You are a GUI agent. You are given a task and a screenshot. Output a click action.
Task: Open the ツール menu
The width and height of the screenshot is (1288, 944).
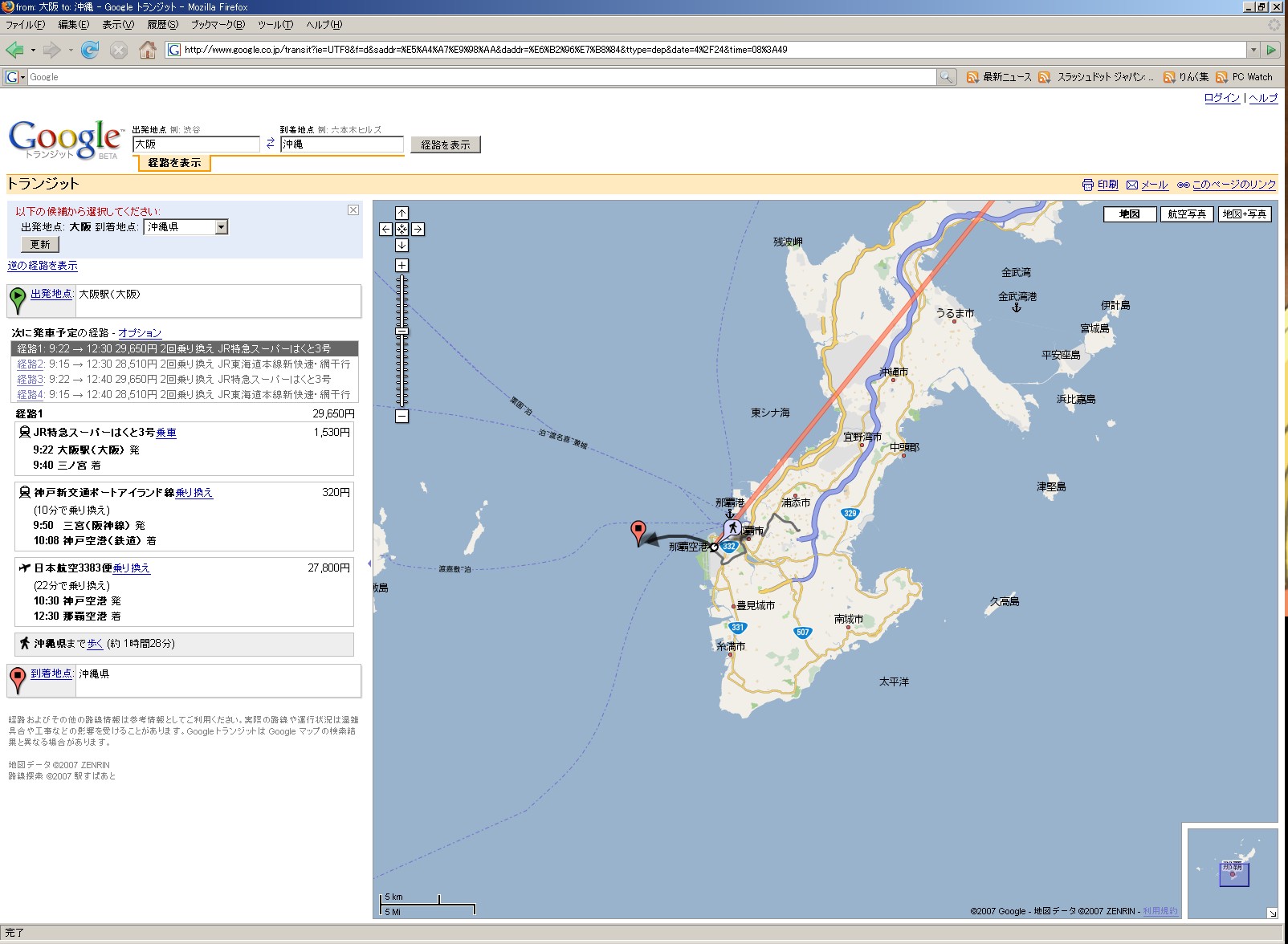275,25
